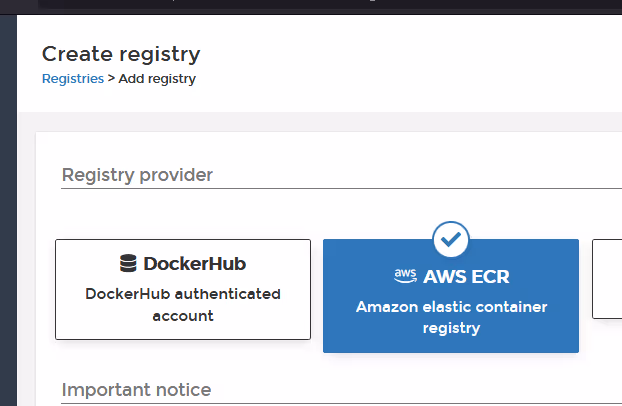Click the divider line under Registry provider

click(341, 189)
